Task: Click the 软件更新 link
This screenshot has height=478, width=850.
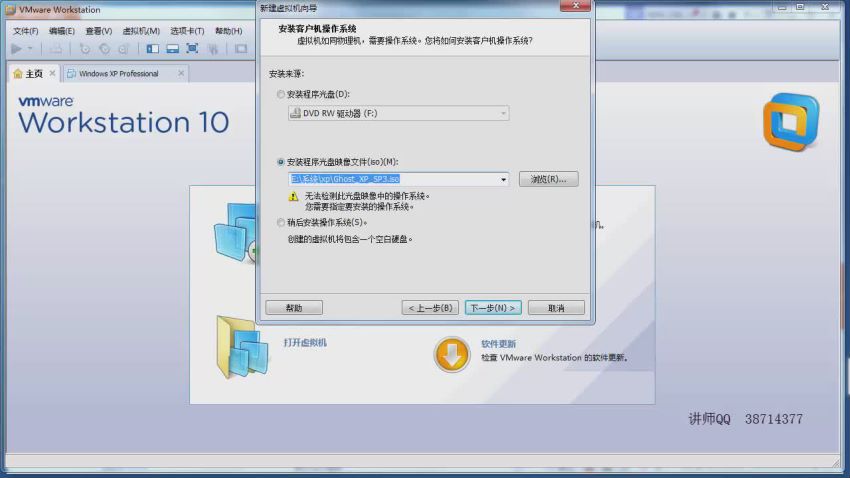Action: (498, 344)
